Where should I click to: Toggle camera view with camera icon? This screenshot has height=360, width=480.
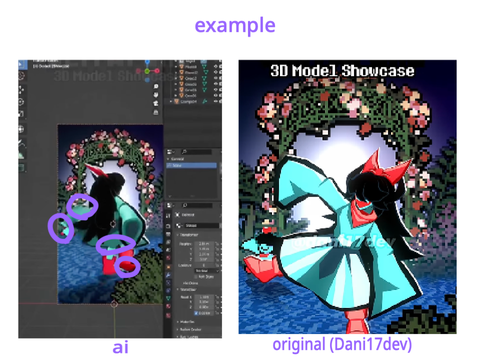(156, 104)
